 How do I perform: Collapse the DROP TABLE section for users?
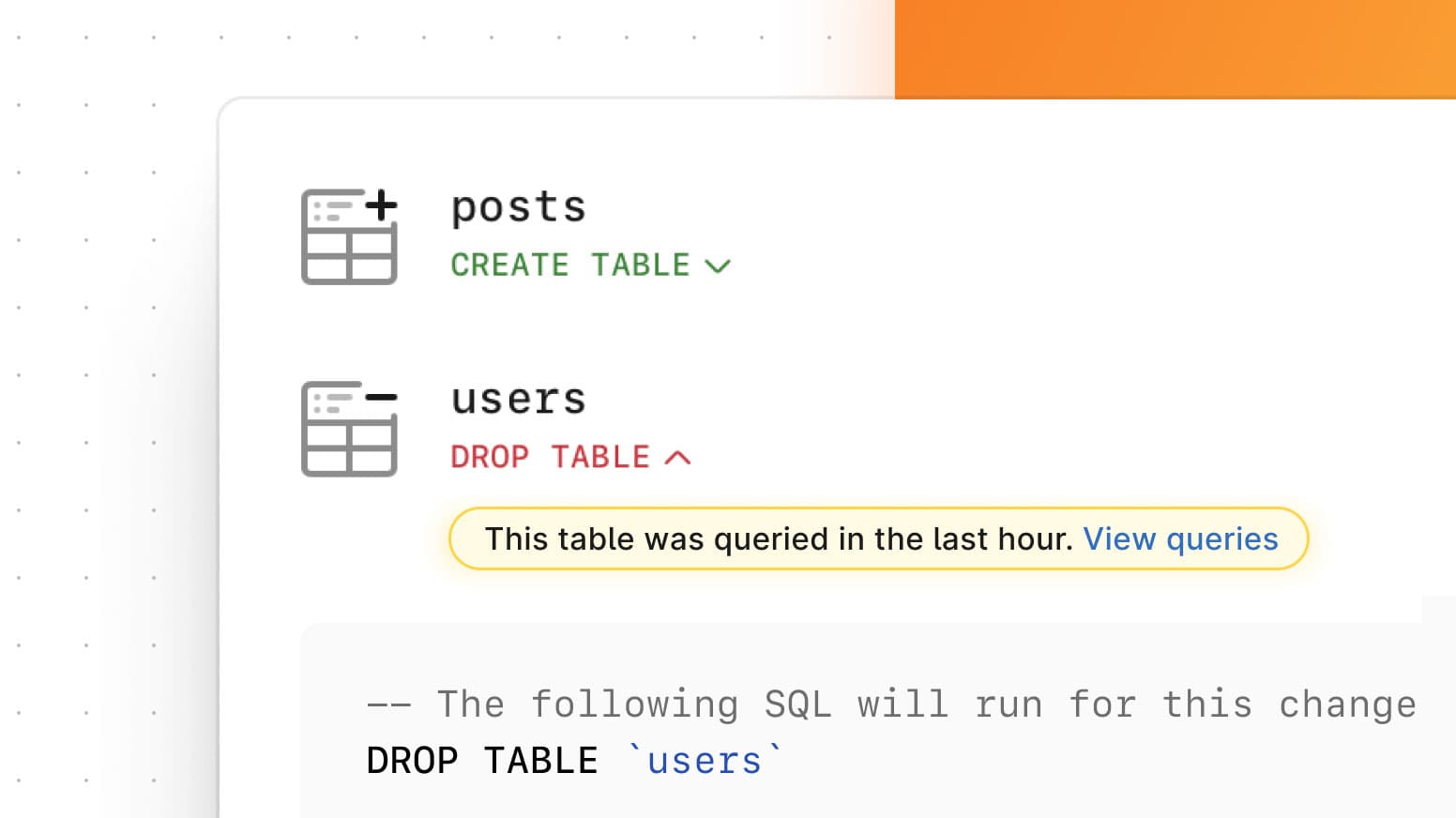click(x=675, y=457)
